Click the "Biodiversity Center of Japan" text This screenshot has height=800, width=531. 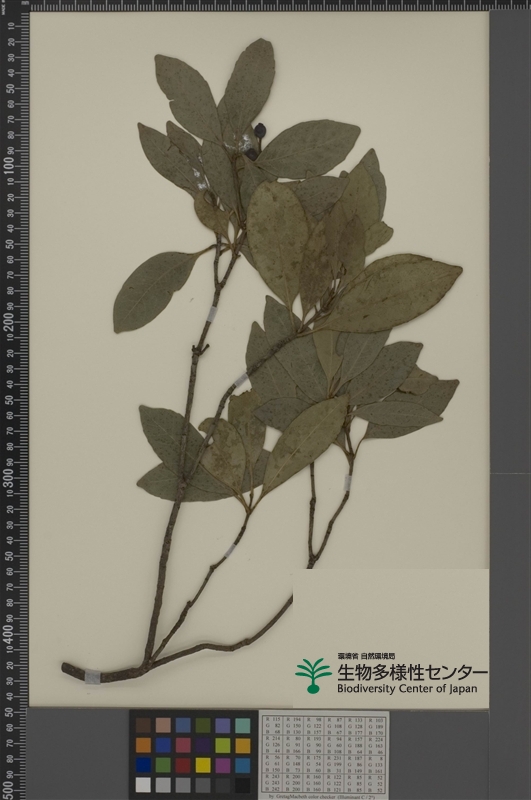(407, 689)
